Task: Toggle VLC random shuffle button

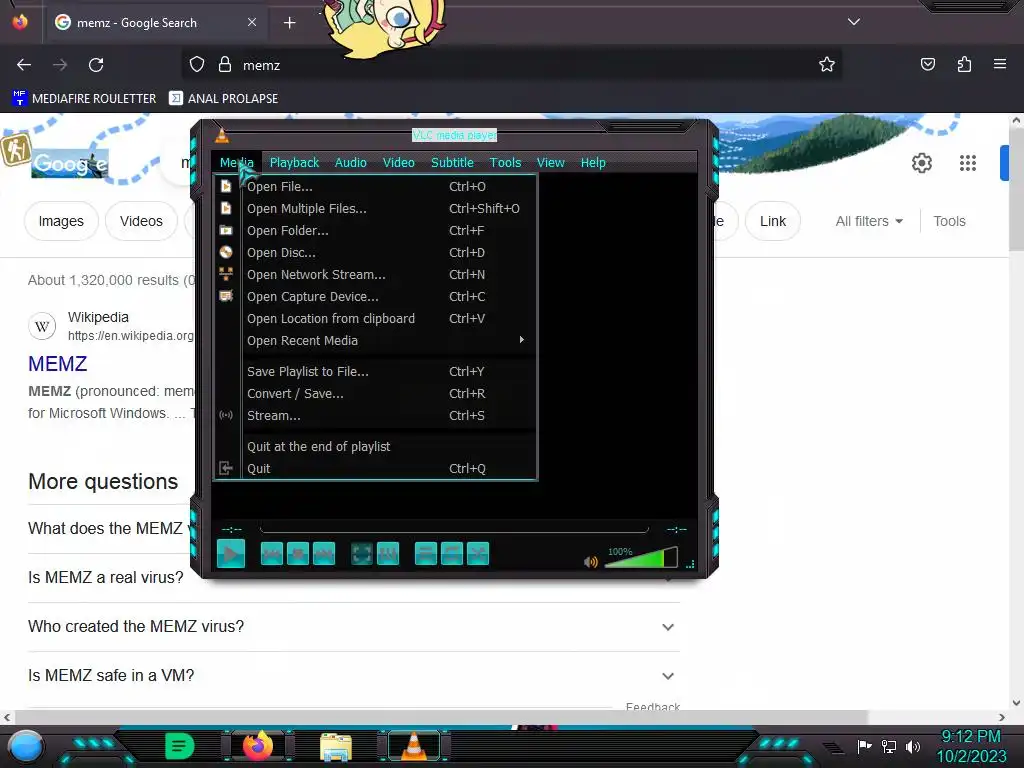Action: [x=478, y=554]
